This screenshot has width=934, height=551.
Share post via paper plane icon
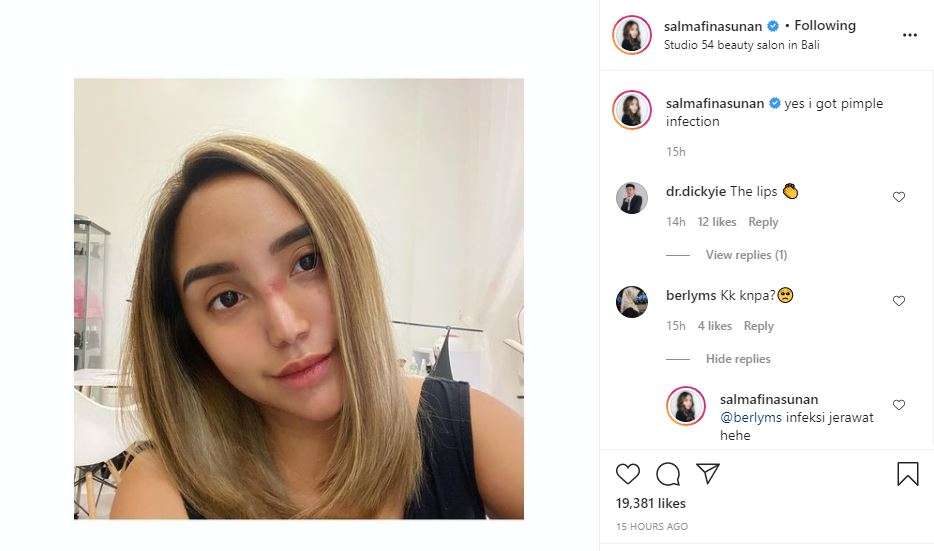click(x=708, y=474)
